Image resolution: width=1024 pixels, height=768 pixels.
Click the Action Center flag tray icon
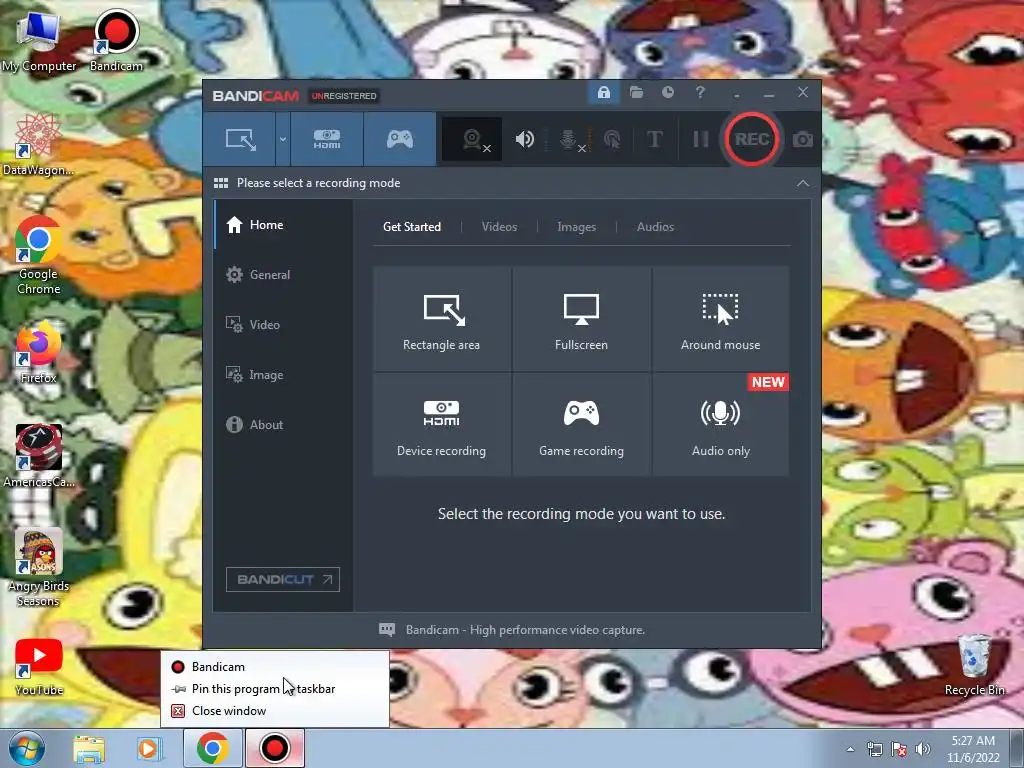[x=899, y=749]
